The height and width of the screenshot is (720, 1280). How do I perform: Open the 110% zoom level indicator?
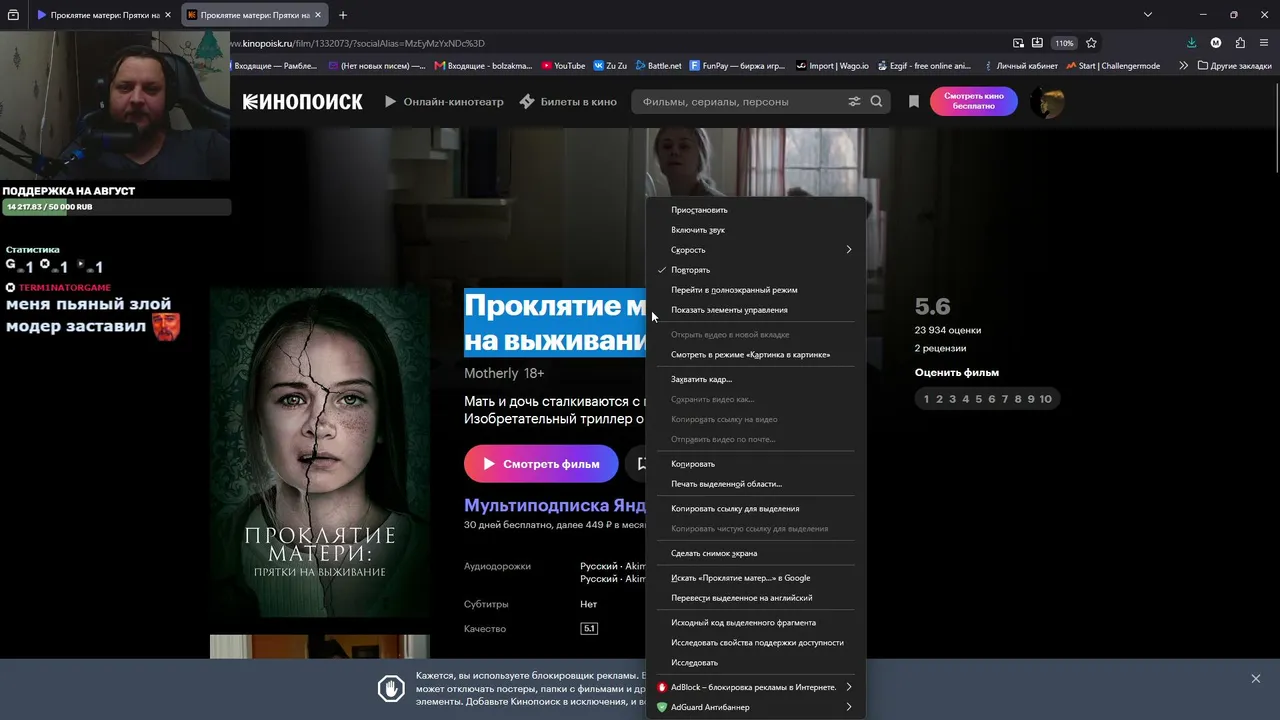tap(1064, 43)
